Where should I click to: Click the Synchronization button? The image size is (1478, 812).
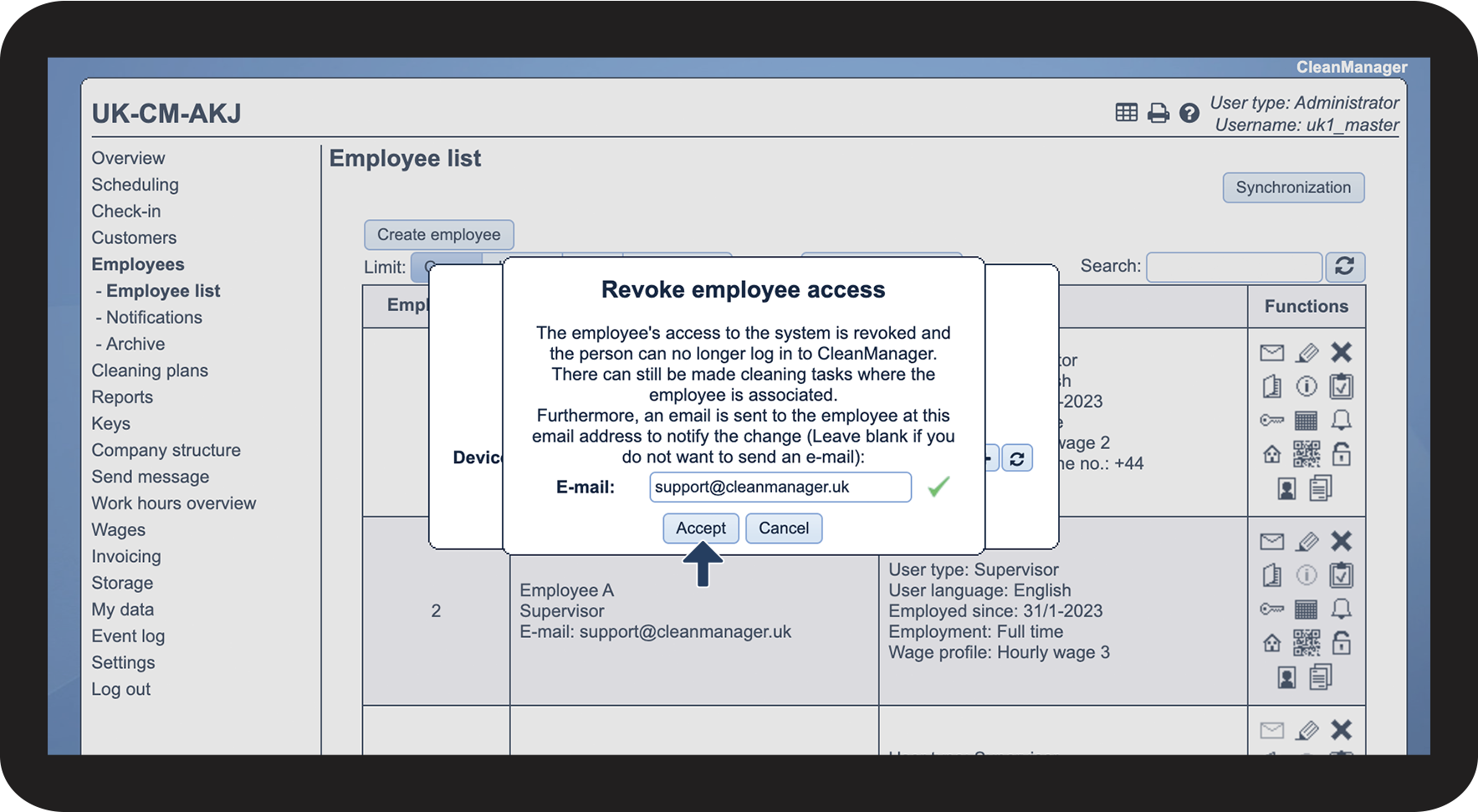(x=1293, y=187)
